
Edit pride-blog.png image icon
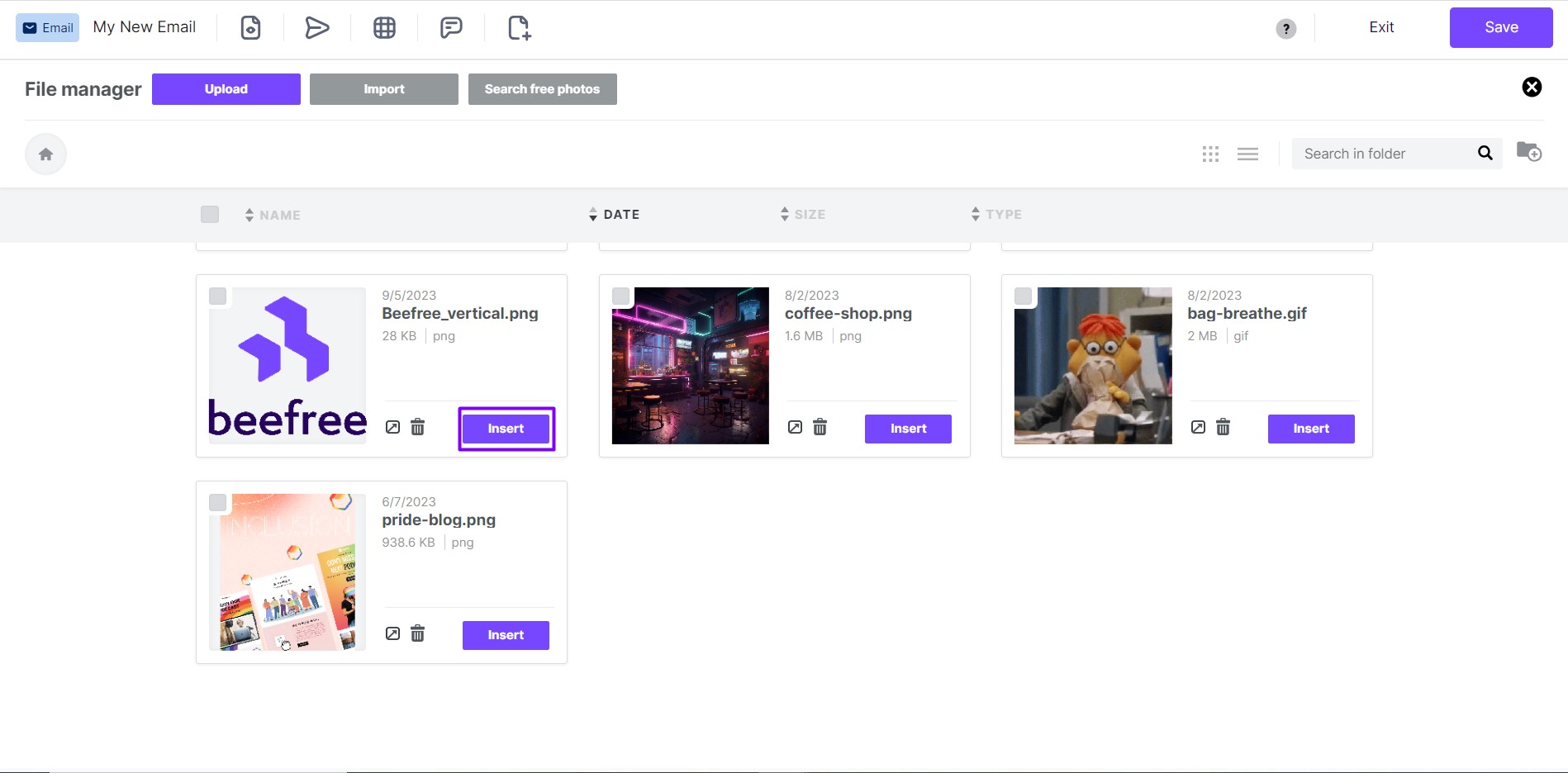[393, 633]
